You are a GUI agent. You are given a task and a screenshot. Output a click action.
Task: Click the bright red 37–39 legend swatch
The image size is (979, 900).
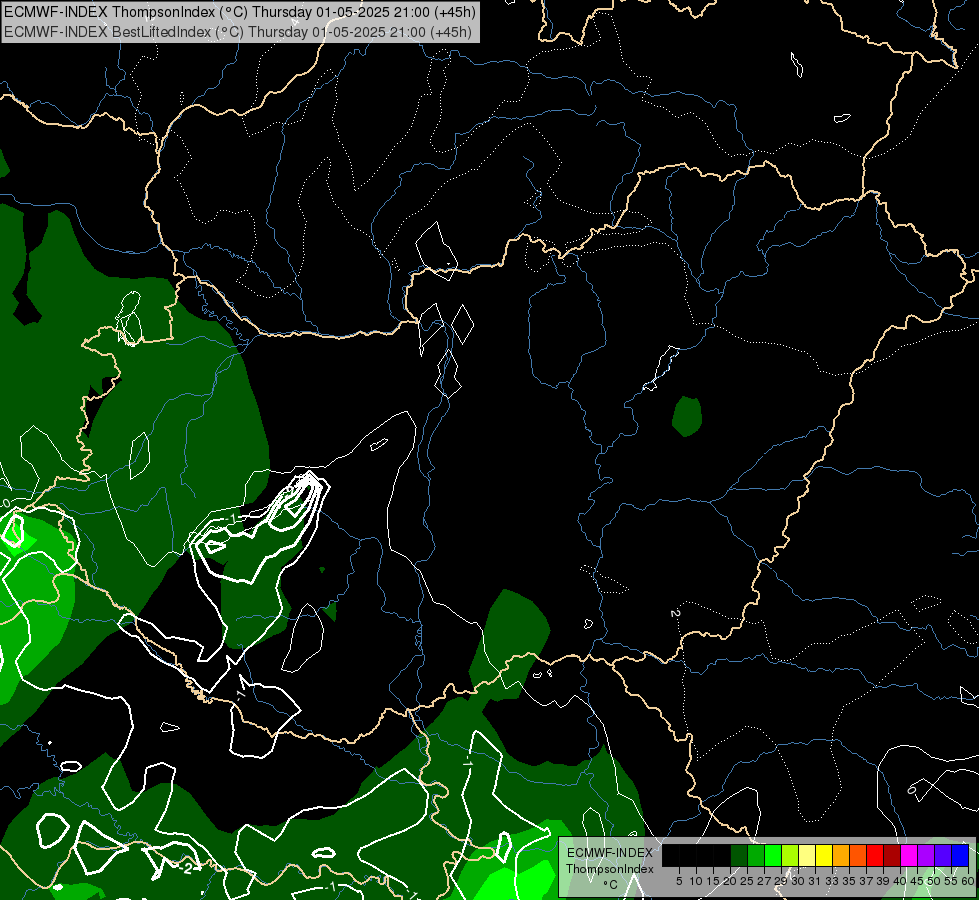(x=875, y=856)
